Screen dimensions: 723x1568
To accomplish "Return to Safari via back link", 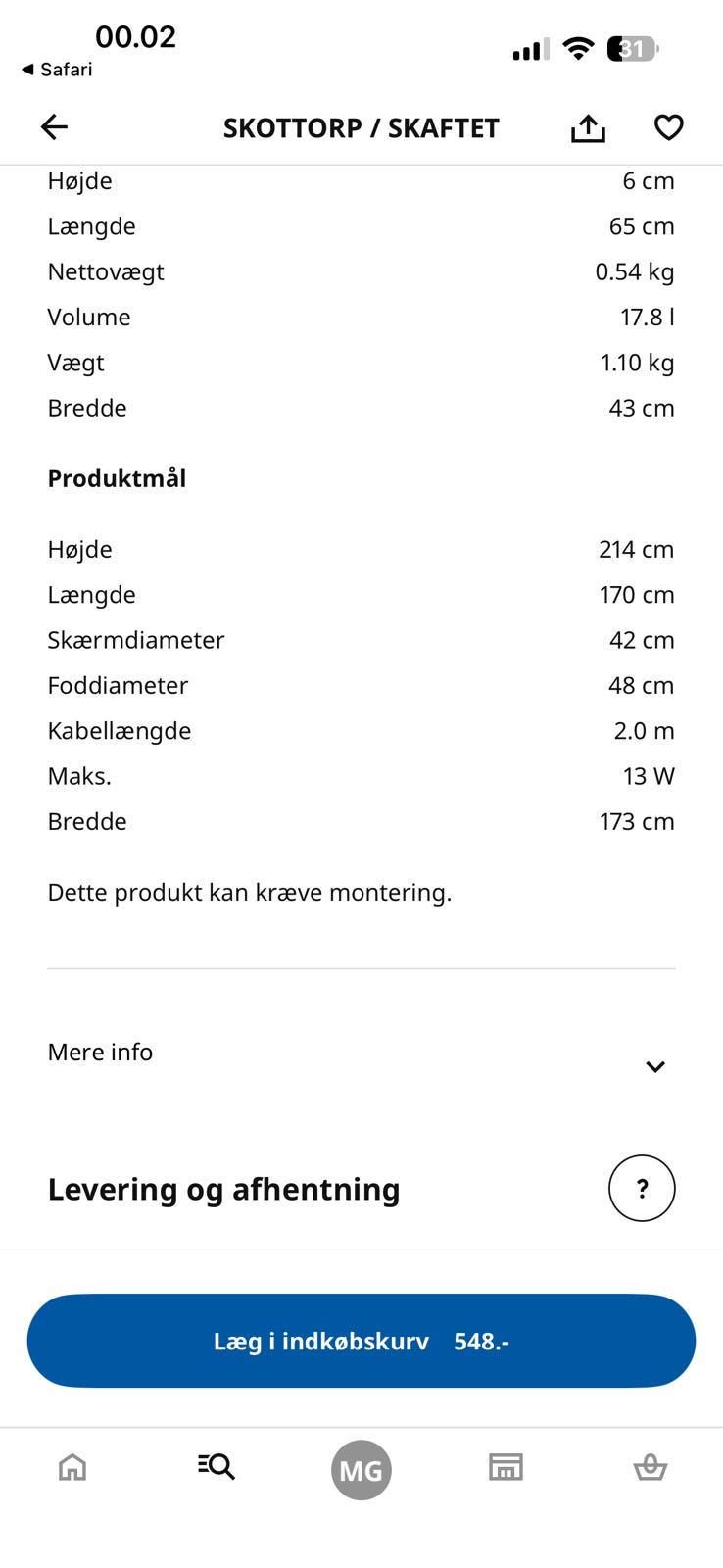I will [x=57, y=70].
